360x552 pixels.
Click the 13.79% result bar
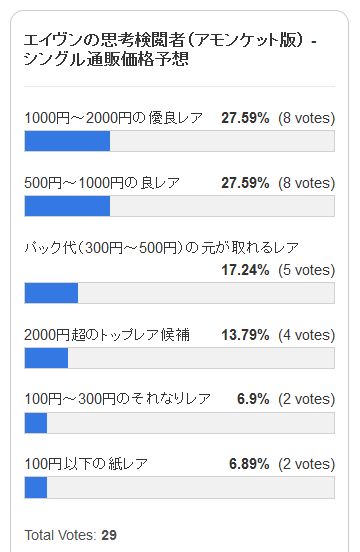(x=179, y=358)
